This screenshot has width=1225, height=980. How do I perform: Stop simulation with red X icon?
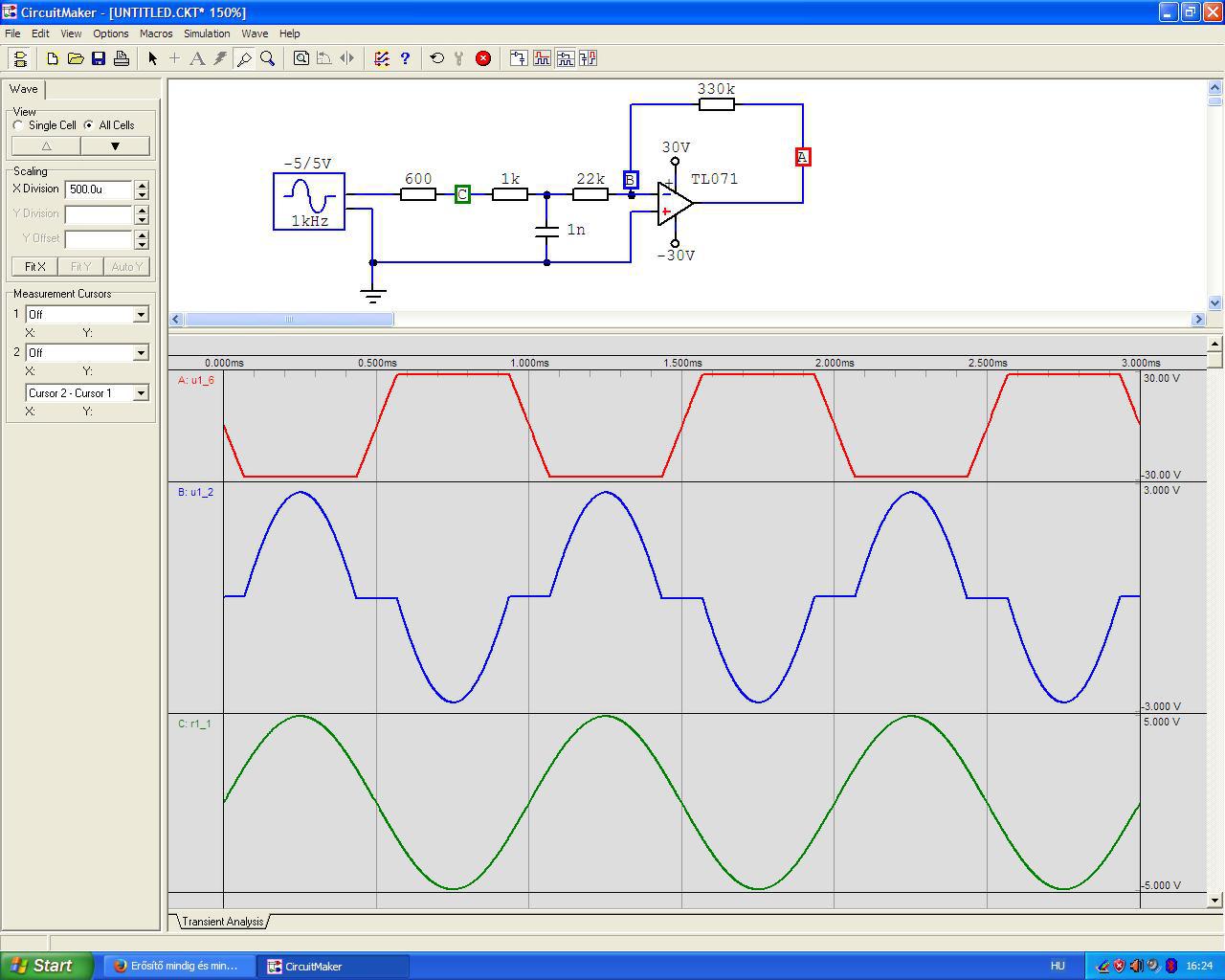(x=483, y=58)
